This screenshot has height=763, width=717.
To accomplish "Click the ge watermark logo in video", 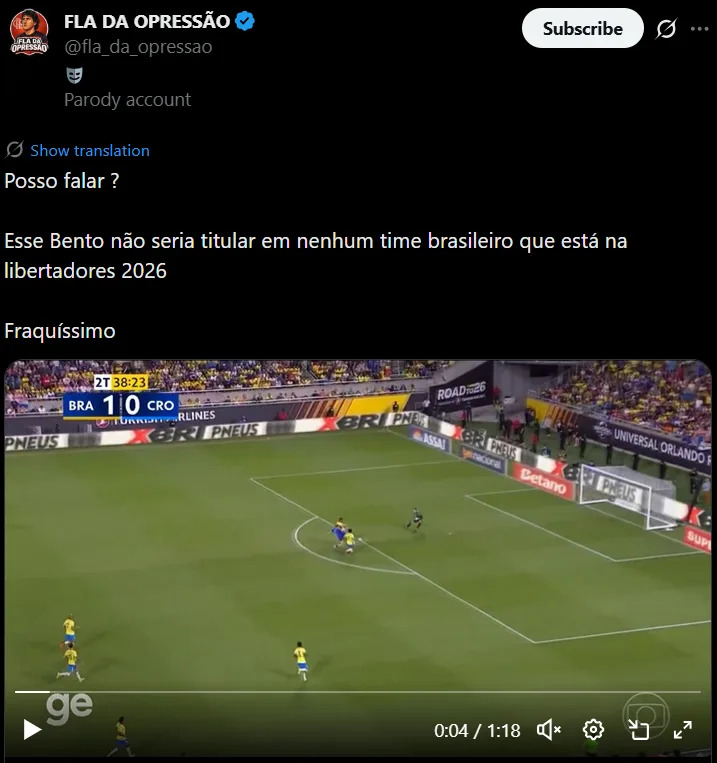I will pos(69,708).
